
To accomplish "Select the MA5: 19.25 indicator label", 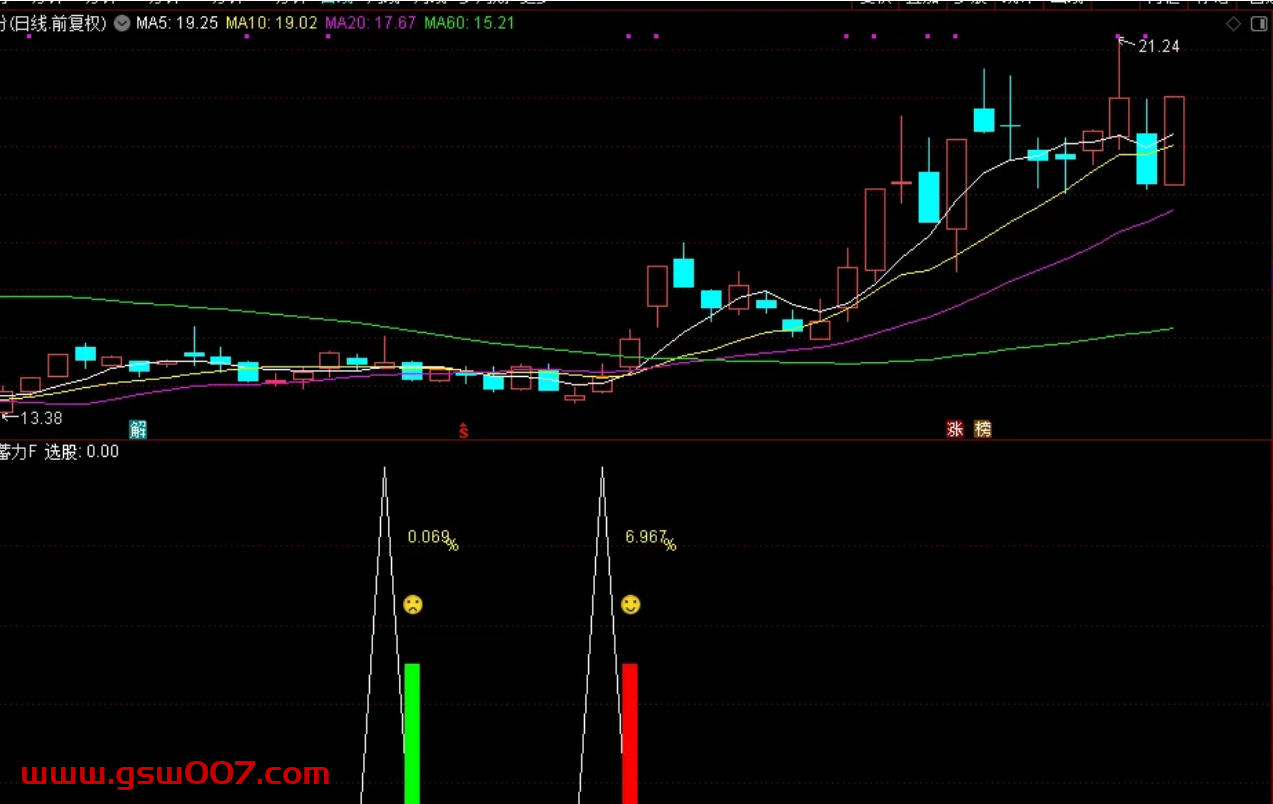I will [x=177, y=23].
